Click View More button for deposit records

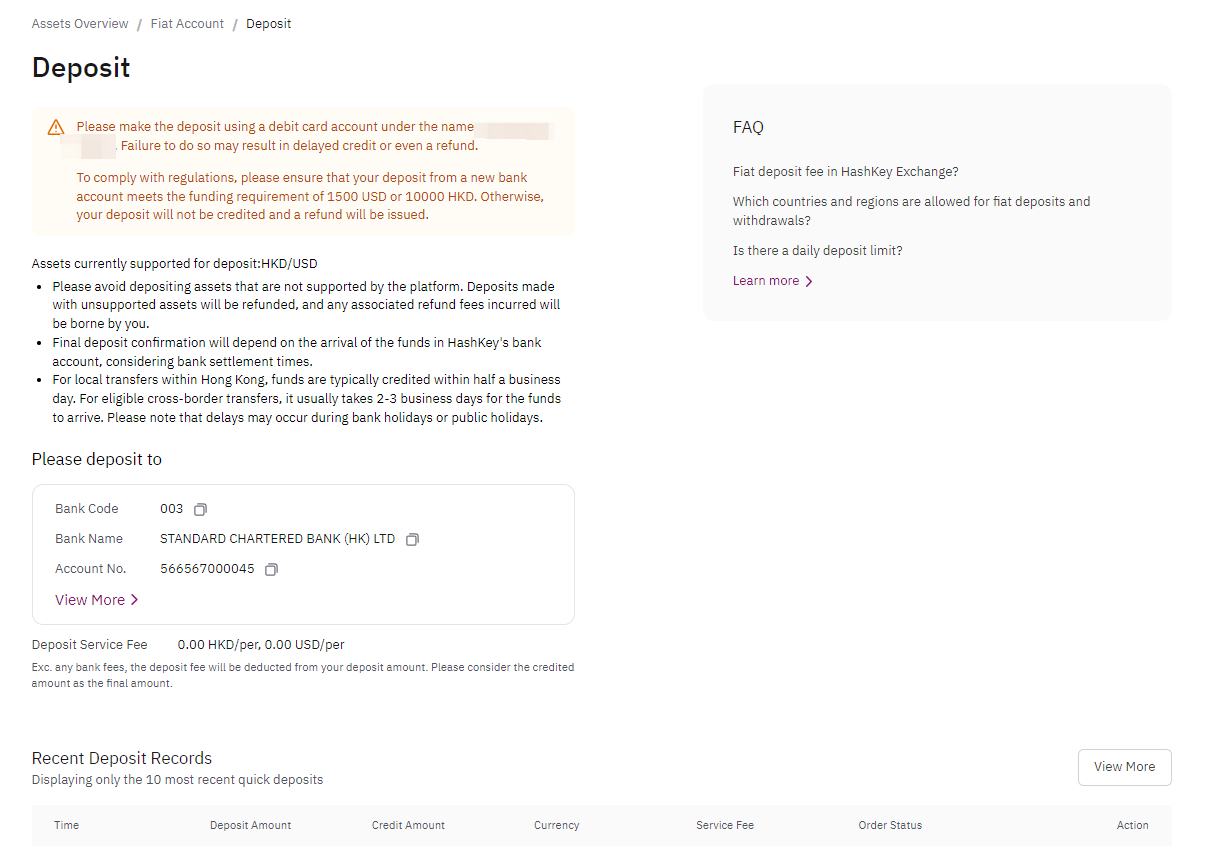(x=1124, y=767)
